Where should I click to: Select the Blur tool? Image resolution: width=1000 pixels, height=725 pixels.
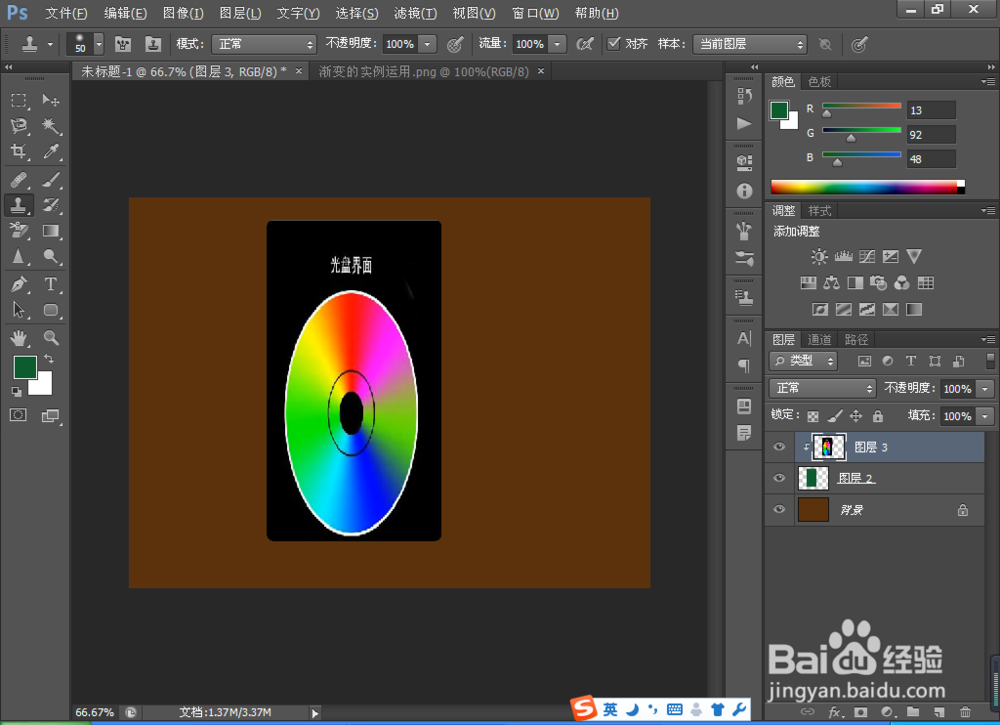pos(18,257)
